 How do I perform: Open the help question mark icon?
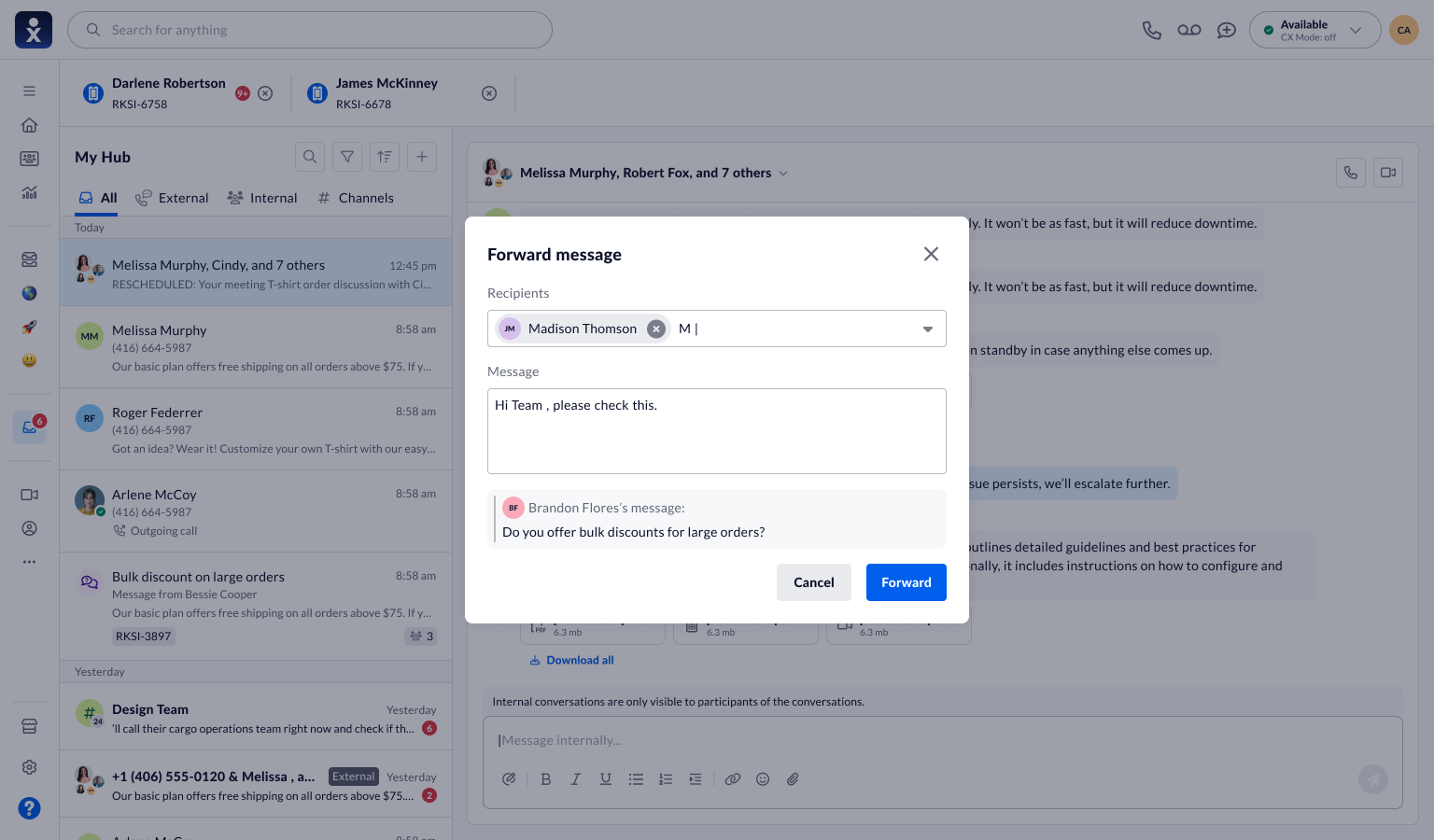30,808
